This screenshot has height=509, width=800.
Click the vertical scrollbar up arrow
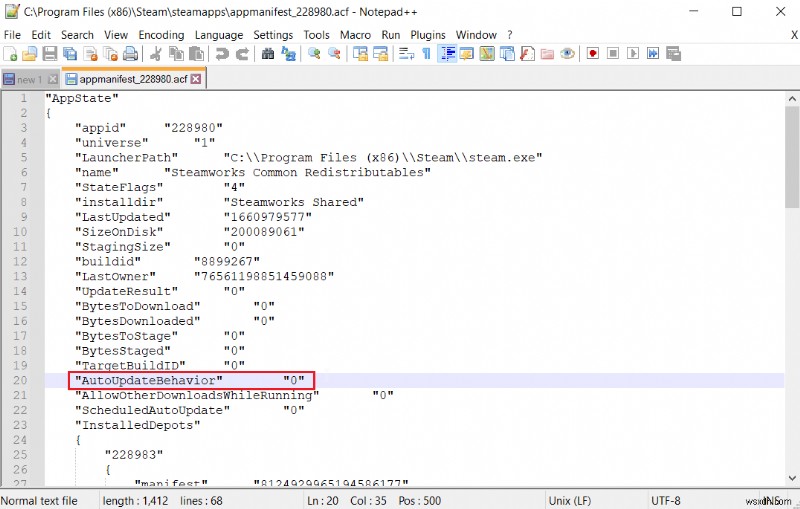coord(792,99)
